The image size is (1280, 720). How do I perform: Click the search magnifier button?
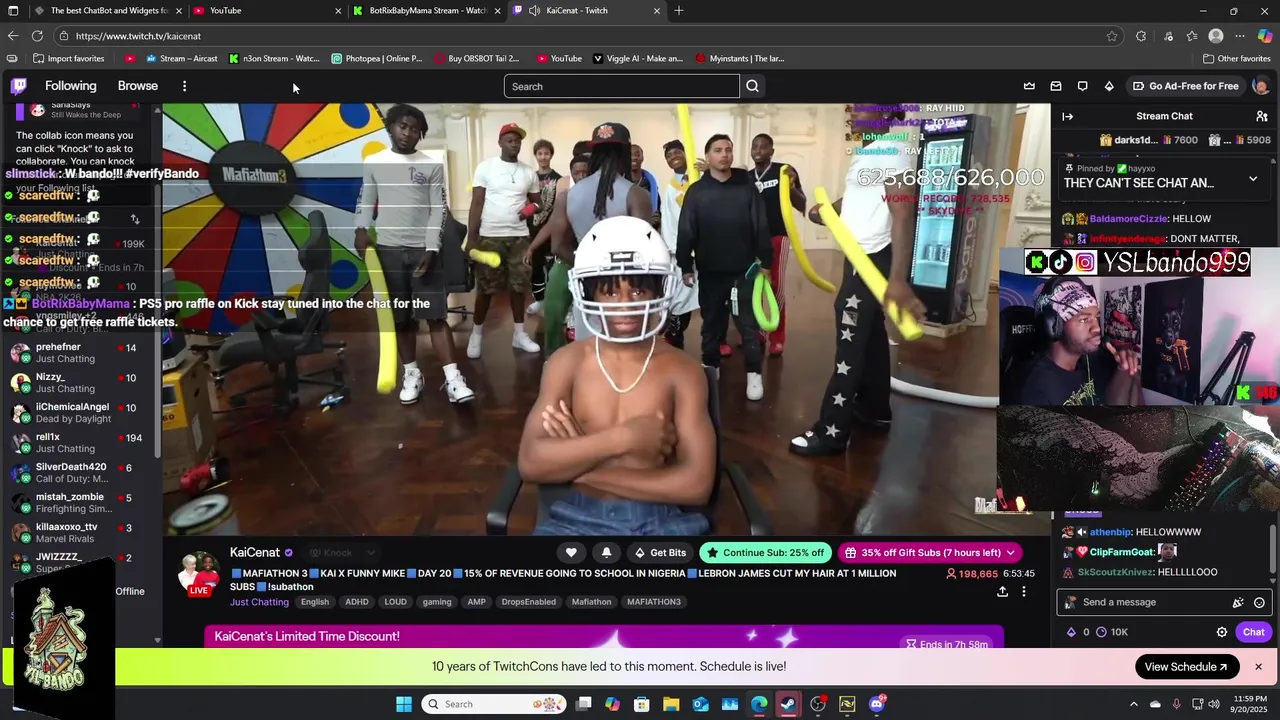coord(752,86)
